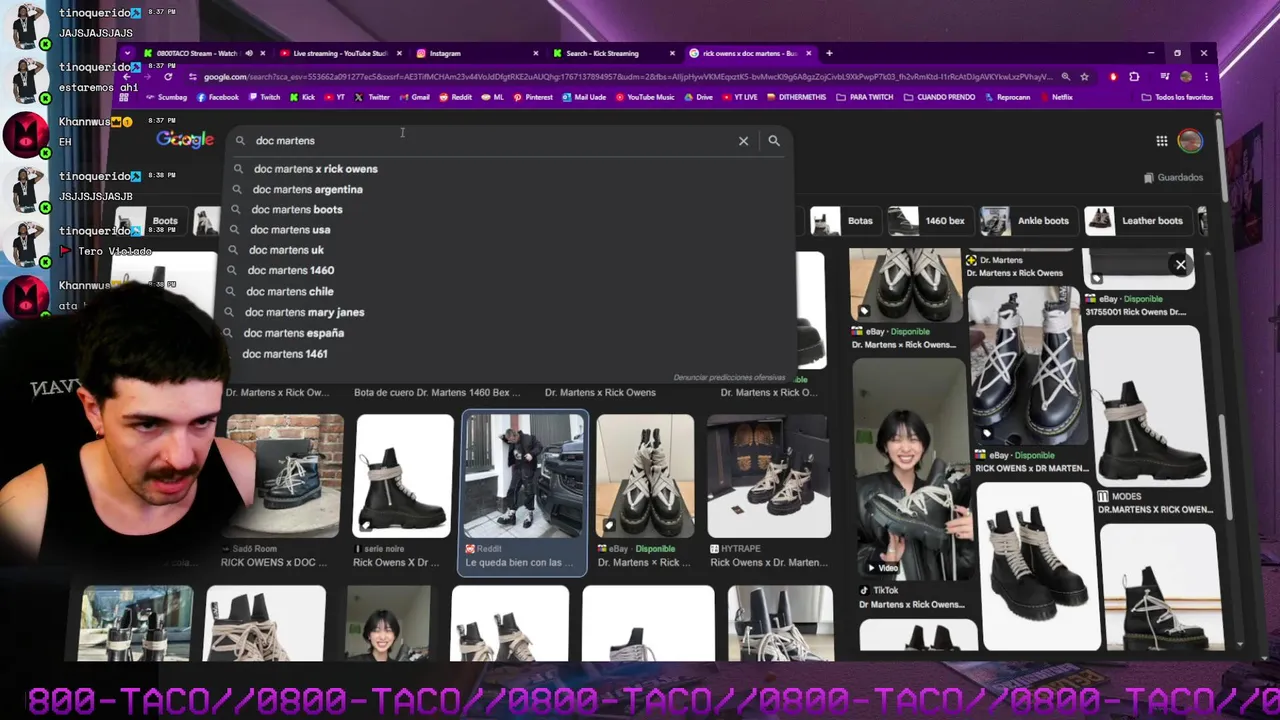1280x720 pixels.
Task: Open the CUANDO PRENDO bookmarks folder
Action: [x=939, y=97]
